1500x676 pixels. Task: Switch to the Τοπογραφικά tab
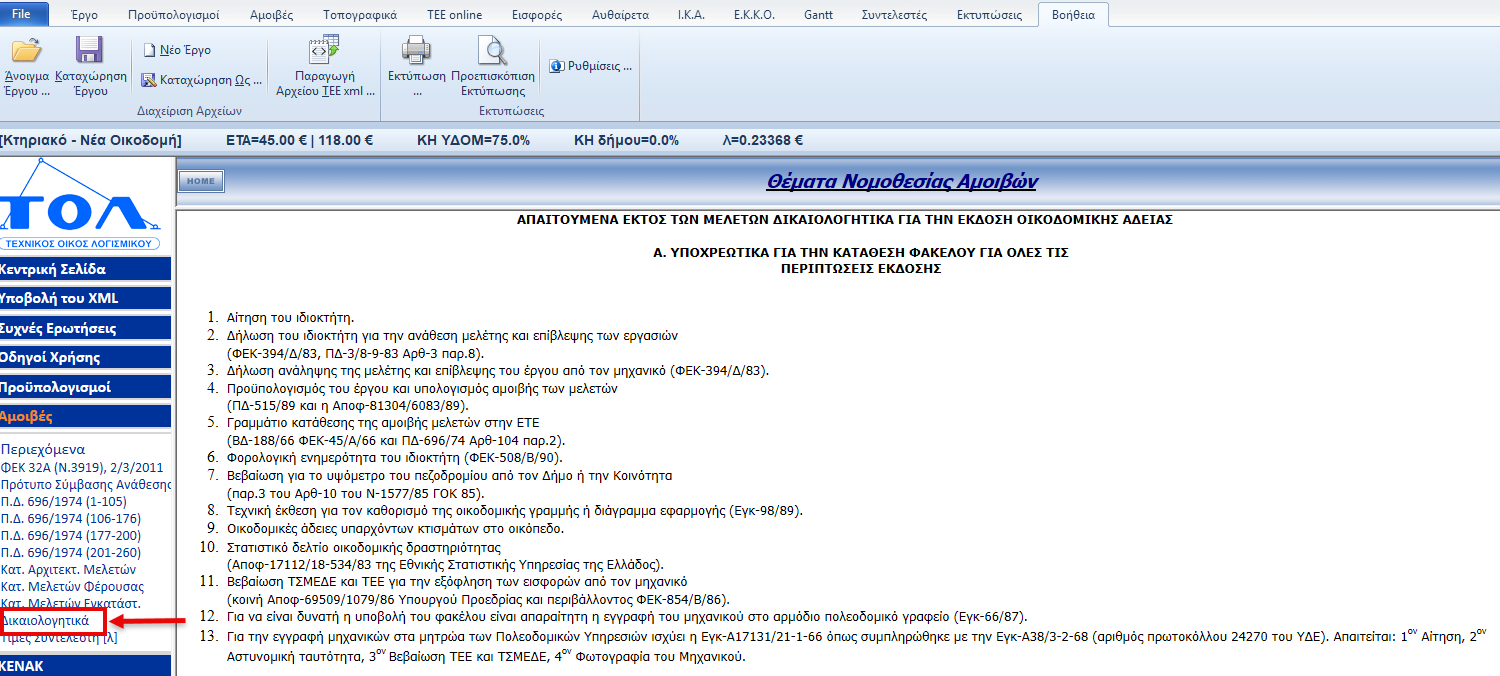point(360,15)
